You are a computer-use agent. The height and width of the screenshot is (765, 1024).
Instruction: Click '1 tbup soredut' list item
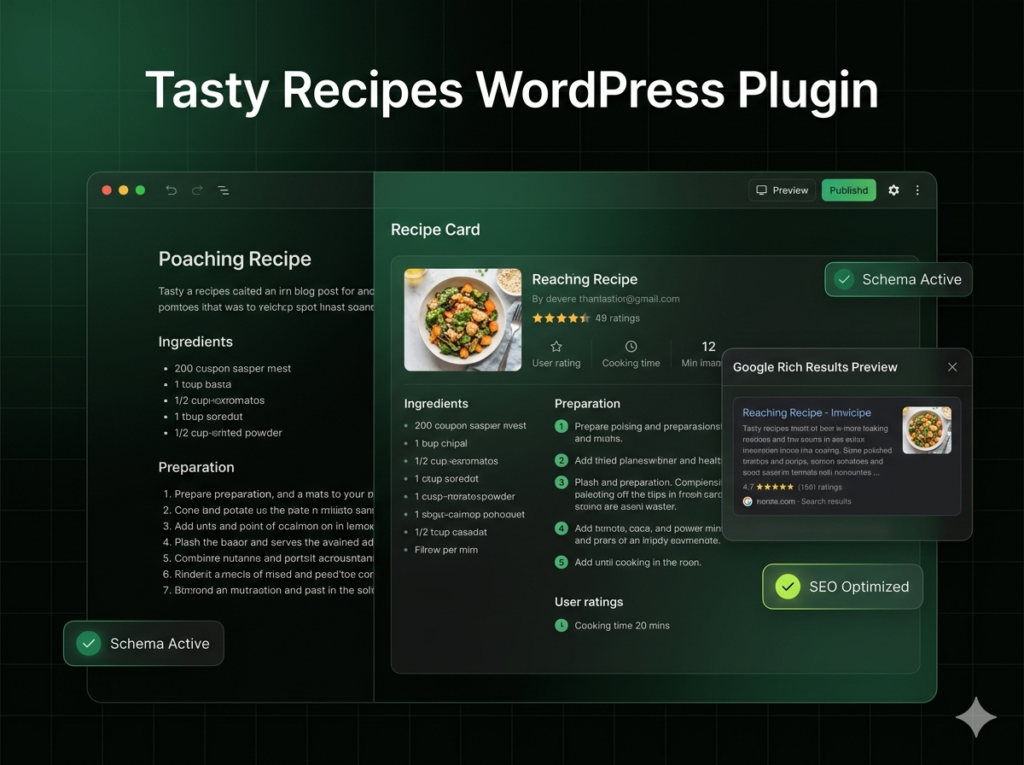[208, 416]
